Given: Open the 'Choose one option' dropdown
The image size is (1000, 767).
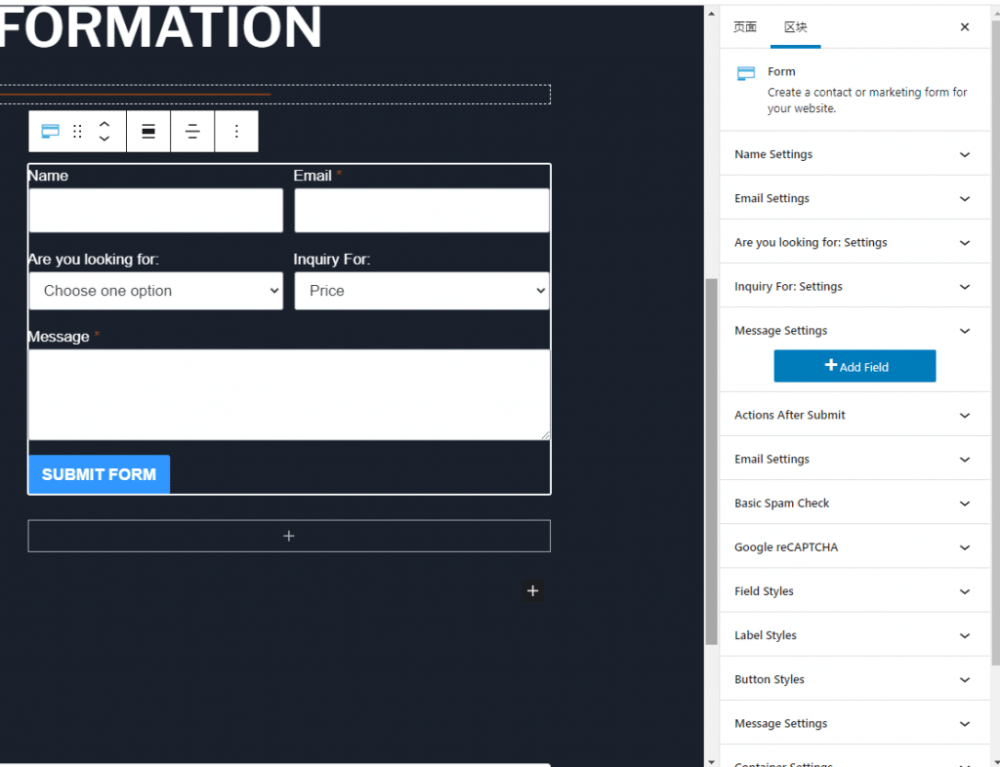Looking at the screenshot, I should (156, 291).
